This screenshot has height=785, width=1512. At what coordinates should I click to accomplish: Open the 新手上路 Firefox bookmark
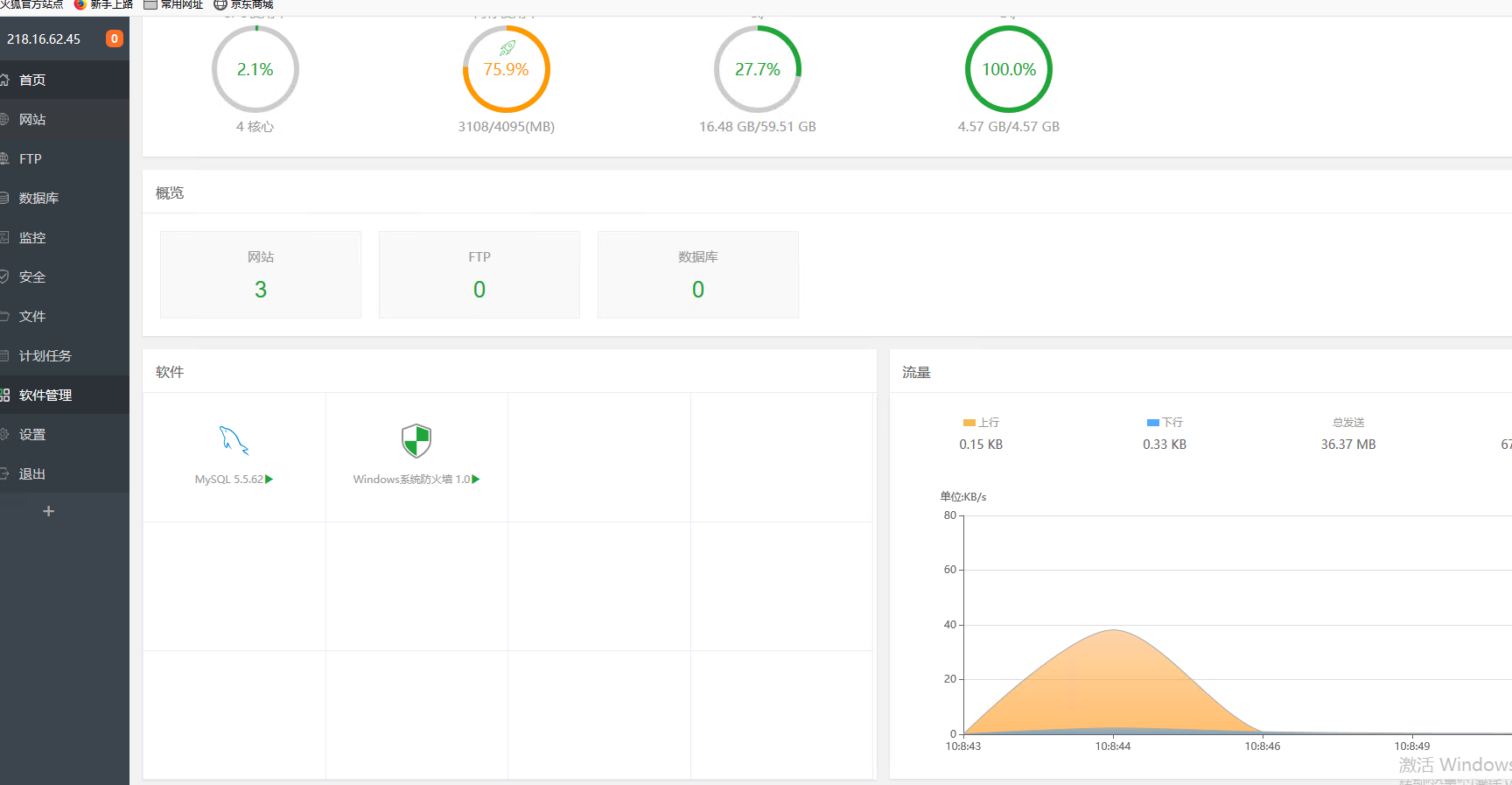tap(103, 4)
